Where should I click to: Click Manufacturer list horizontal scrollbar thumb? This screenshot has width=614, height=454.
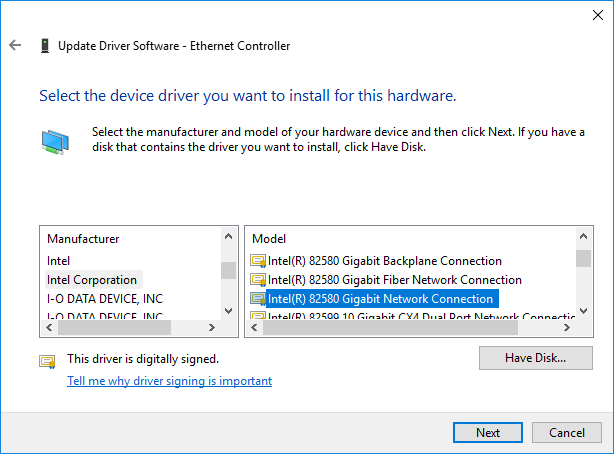pyautogui.click(x=114, y=327)
